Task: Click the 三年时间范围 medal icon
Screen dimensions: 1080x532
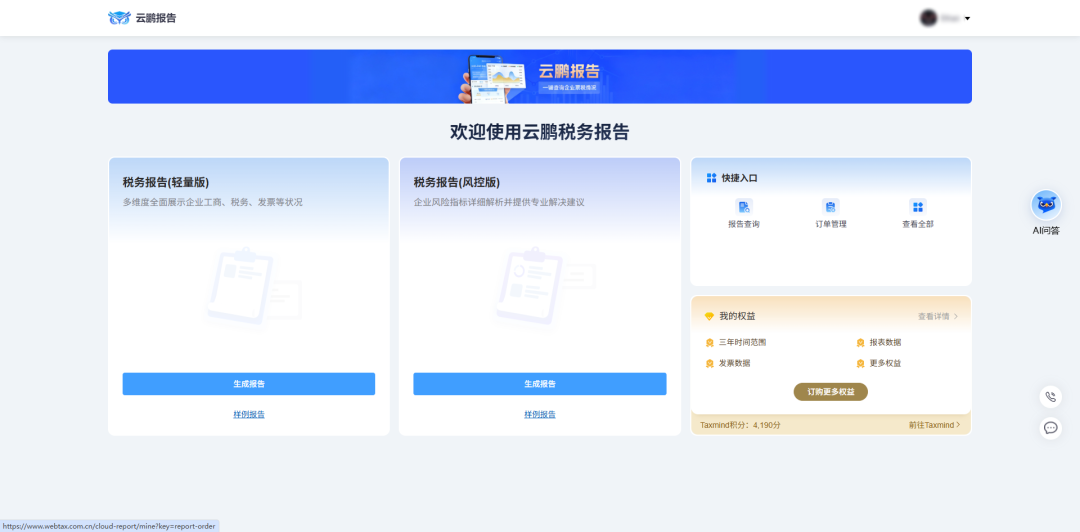Action: tap(709, 342)
